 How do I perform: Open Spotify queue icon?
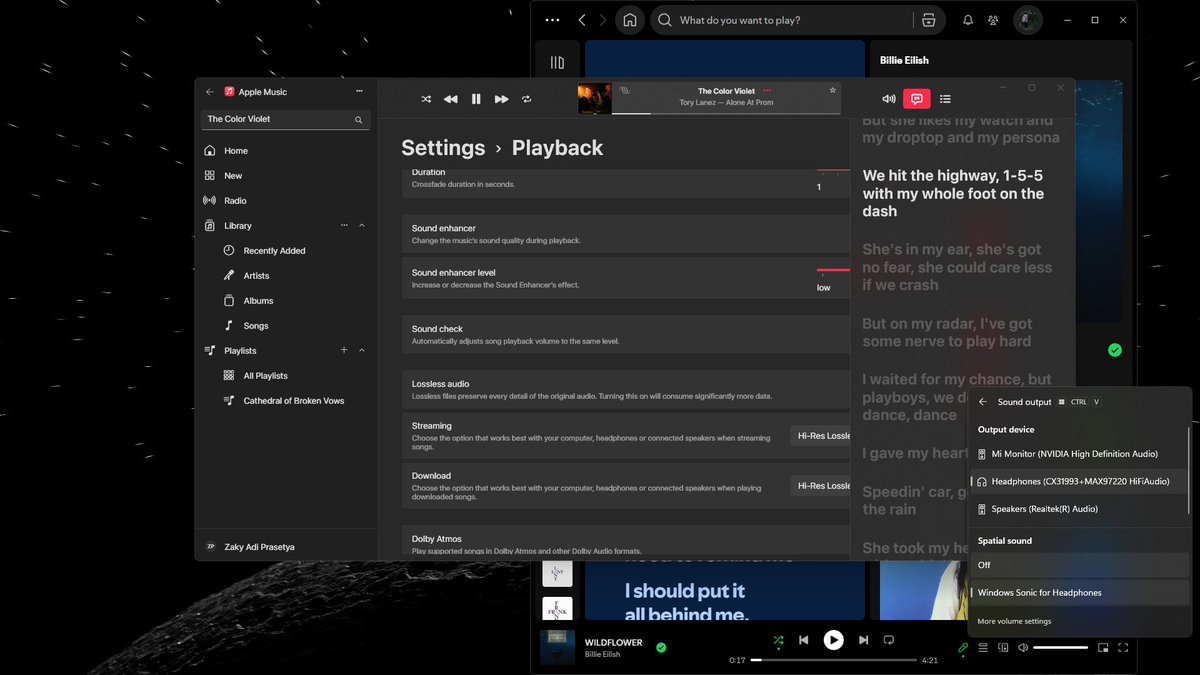point(983,648)
